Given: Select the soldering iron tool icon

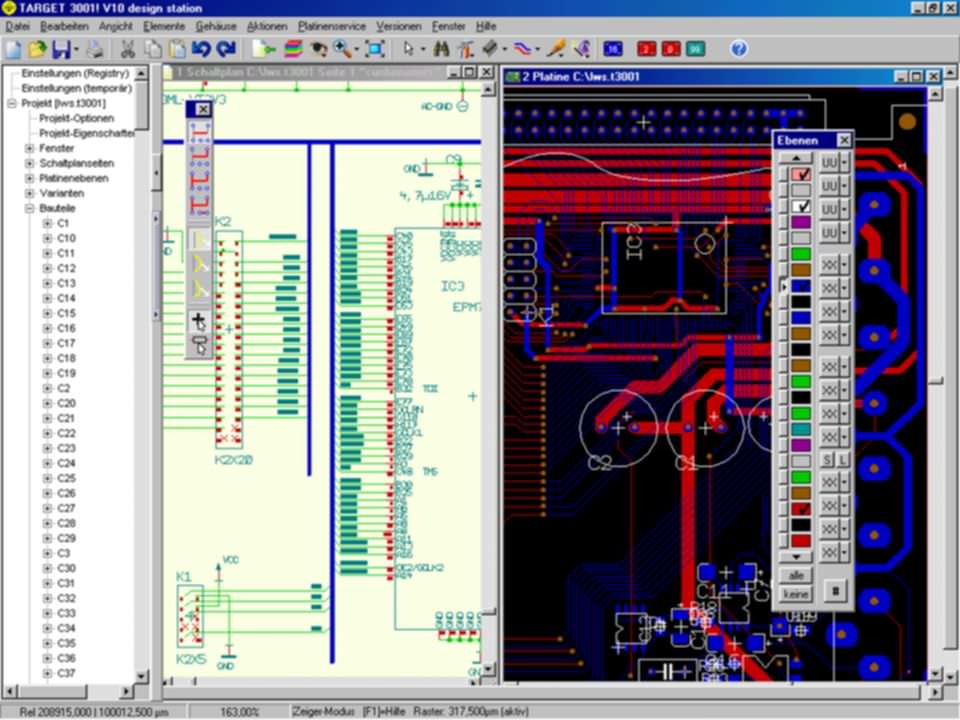Looking at the screenshot, I should [x=555, y=47].
